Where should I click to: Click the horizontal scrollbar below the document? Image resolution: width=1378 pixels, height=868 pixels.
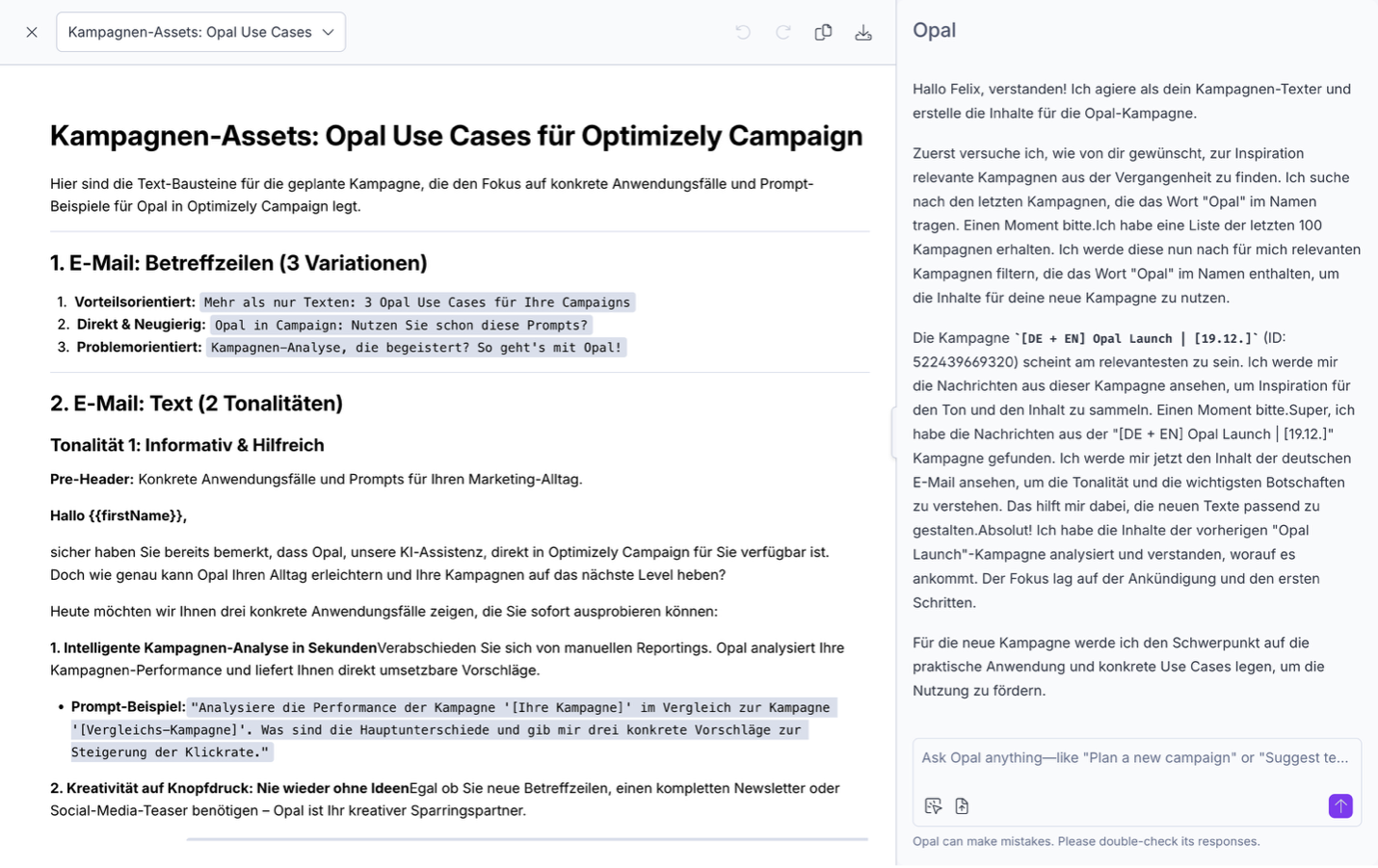pyautogui.click(x=527, y=839)
